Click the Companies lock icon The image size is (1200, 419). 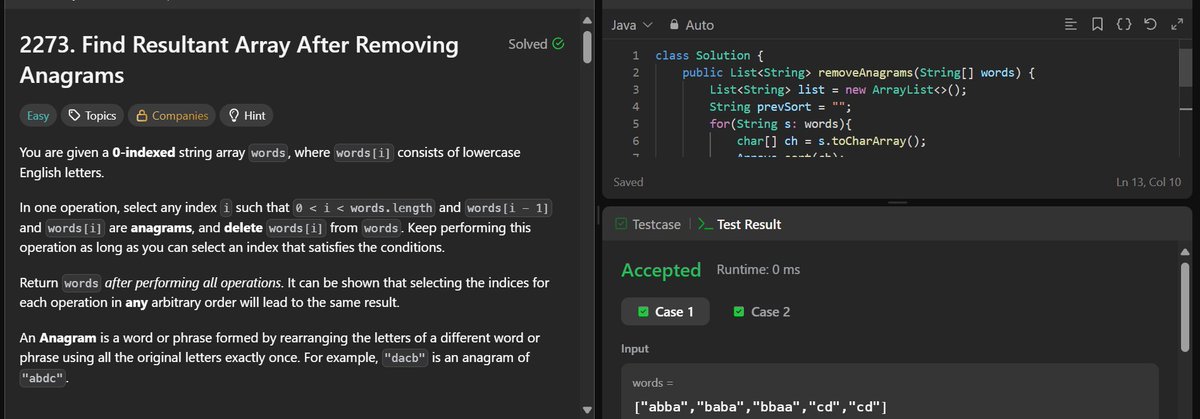point(142,115)
